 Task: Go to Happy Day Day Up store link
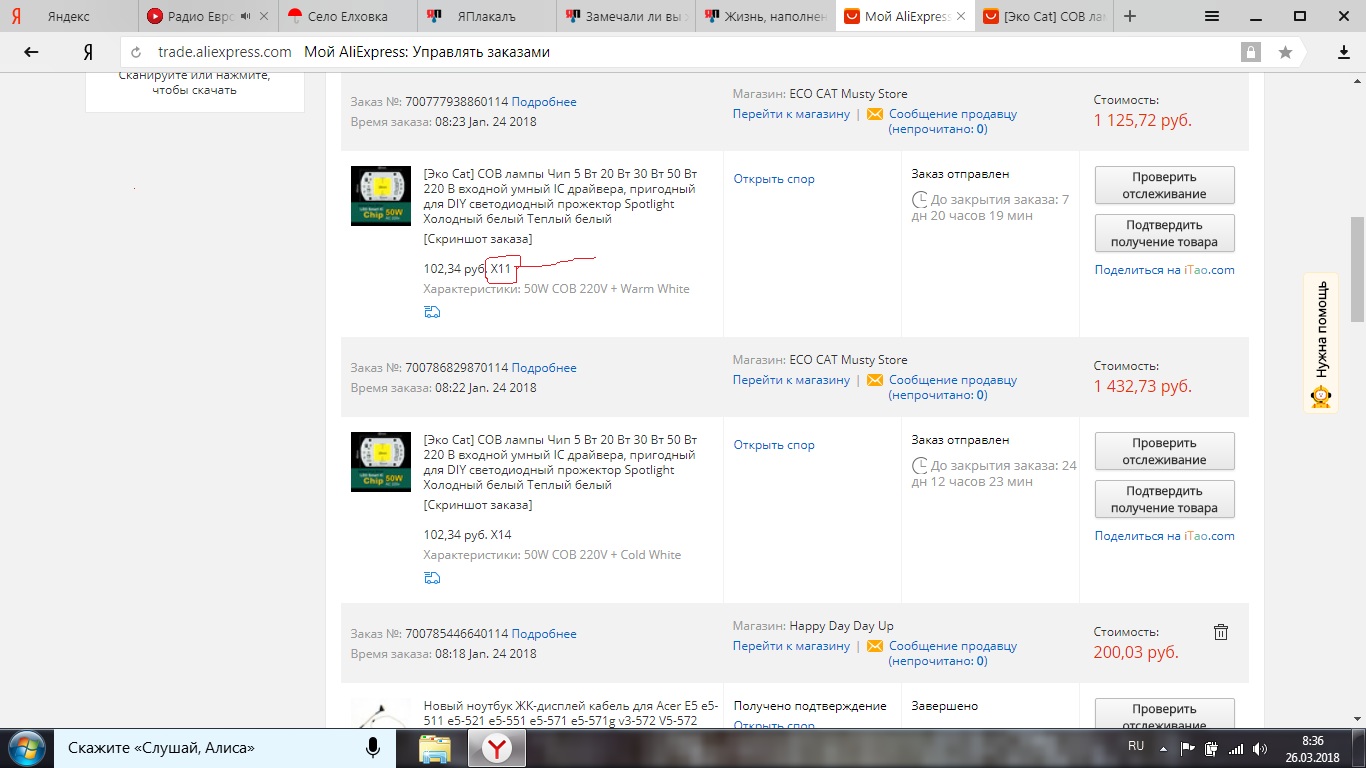(791, 646)
